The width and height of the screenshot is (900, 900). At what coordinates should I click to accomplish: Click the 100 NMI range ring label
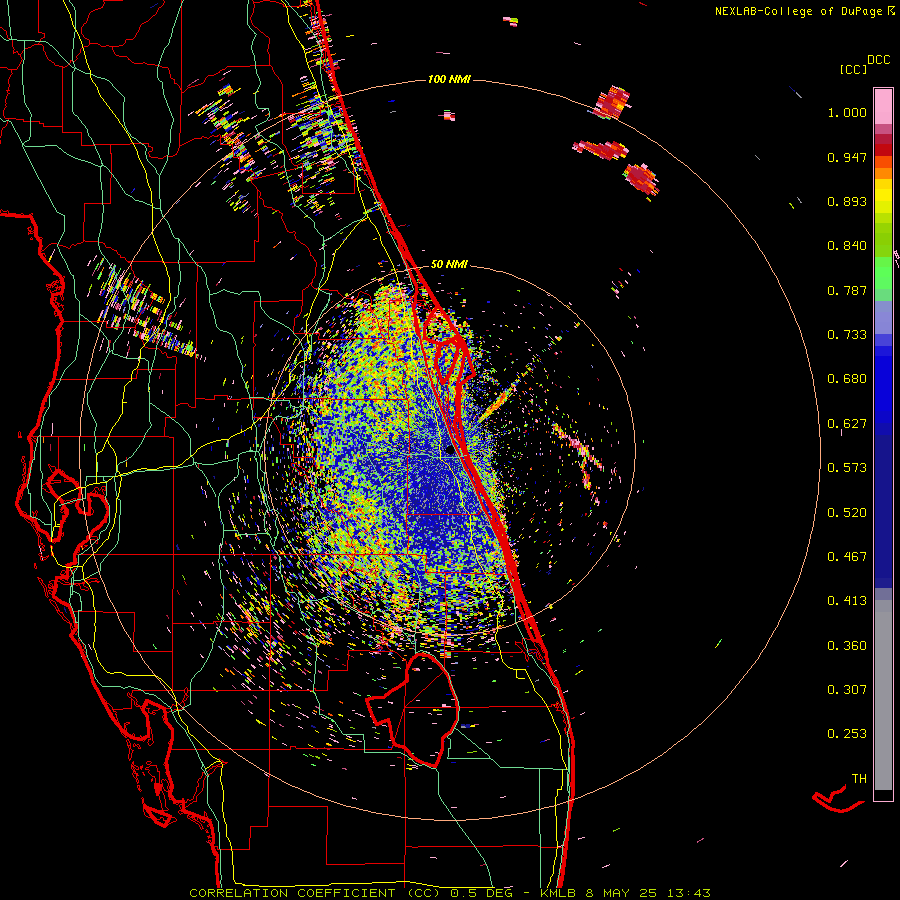coord(449,79)
